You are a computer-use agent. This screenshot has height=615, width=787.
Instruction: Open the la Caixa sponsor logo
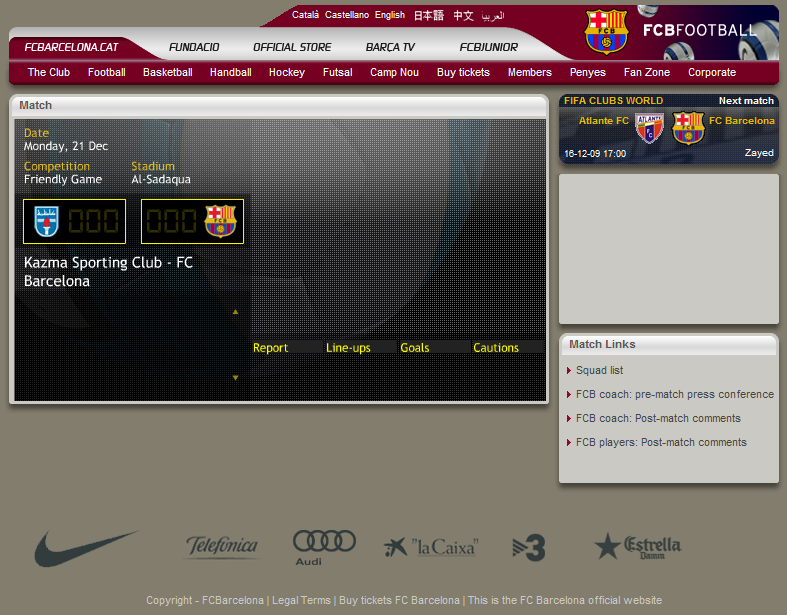[431, 547]
